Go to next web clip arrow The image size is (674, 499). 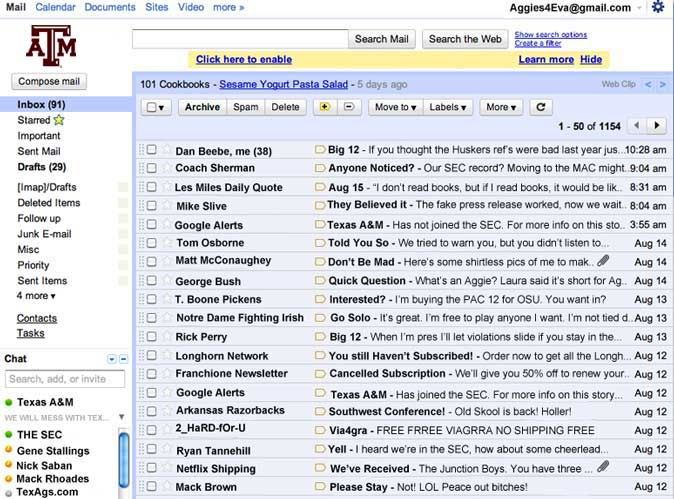click(662, 84)
